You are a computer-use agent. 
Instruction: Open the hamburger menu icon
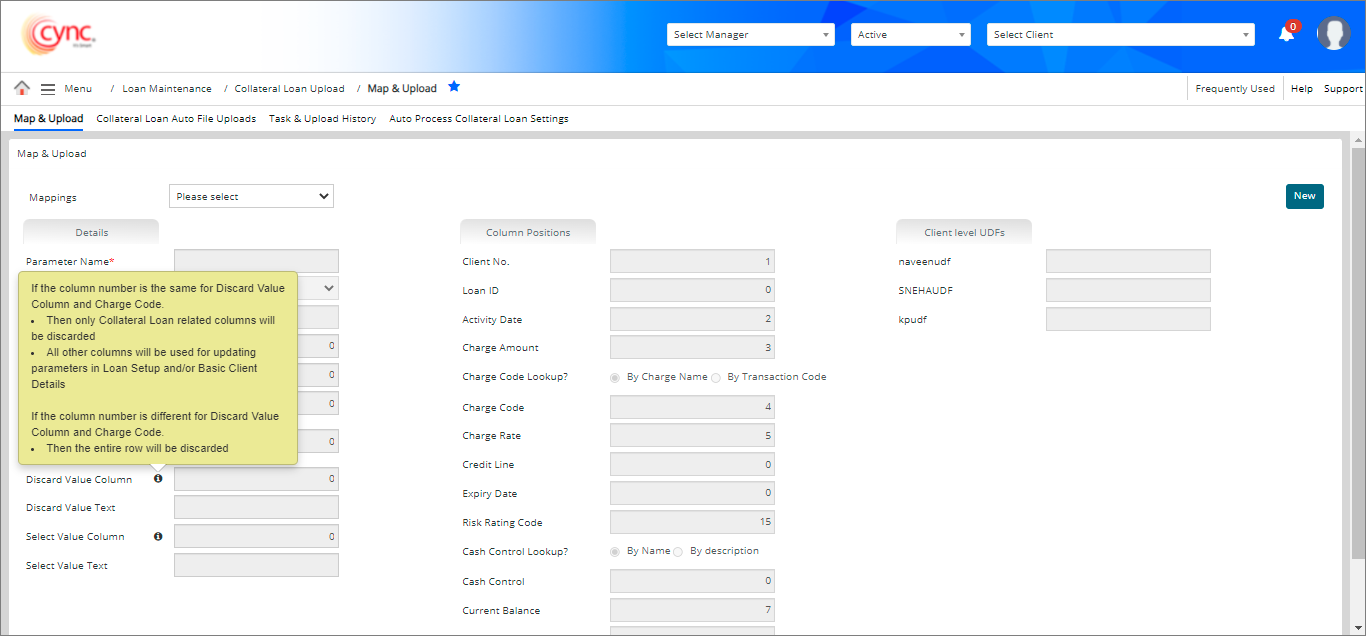pyautogui.click(x=47, y=88)
